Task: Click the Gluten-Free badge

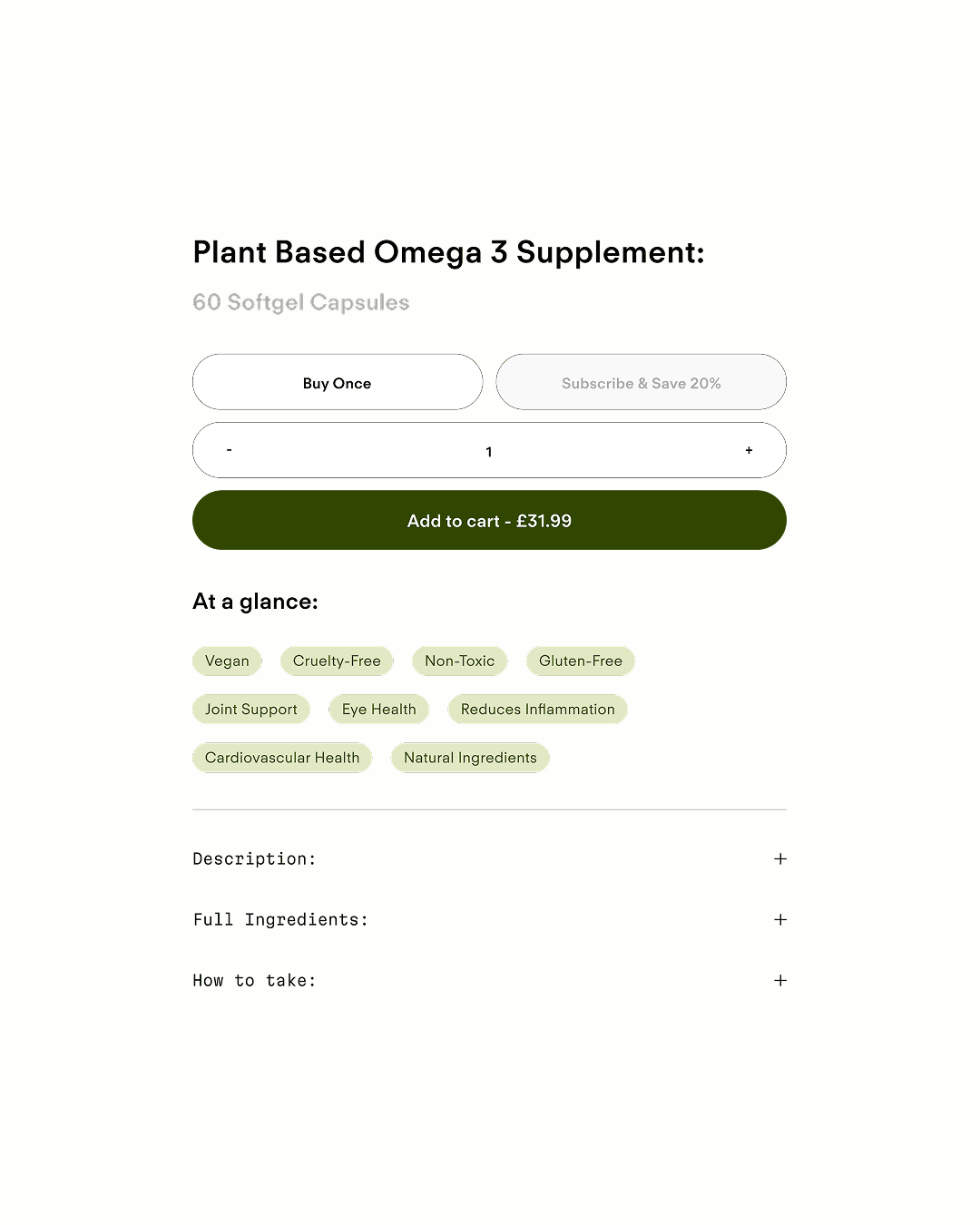Action: tap(581, 661)
